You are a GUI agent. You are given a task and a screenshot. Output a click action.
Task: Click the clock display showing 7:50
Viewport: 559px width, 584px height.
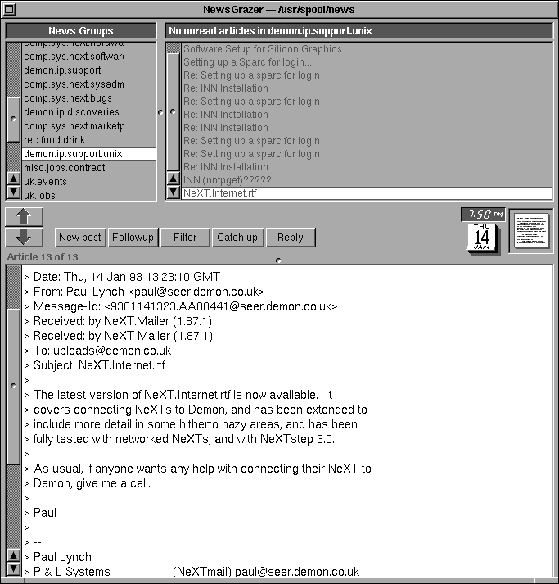click(x=483, y=214)
